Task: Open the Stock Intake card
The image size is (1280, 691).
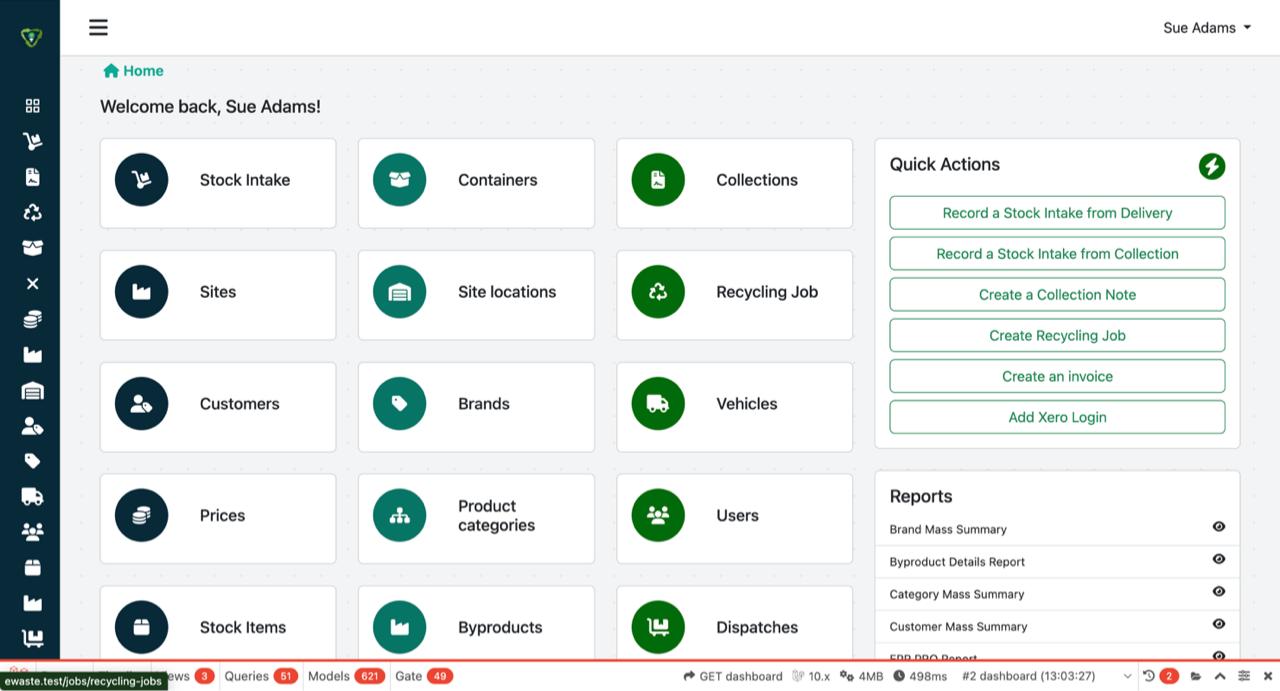Action: pyautogui.click(x=218, y=181)
